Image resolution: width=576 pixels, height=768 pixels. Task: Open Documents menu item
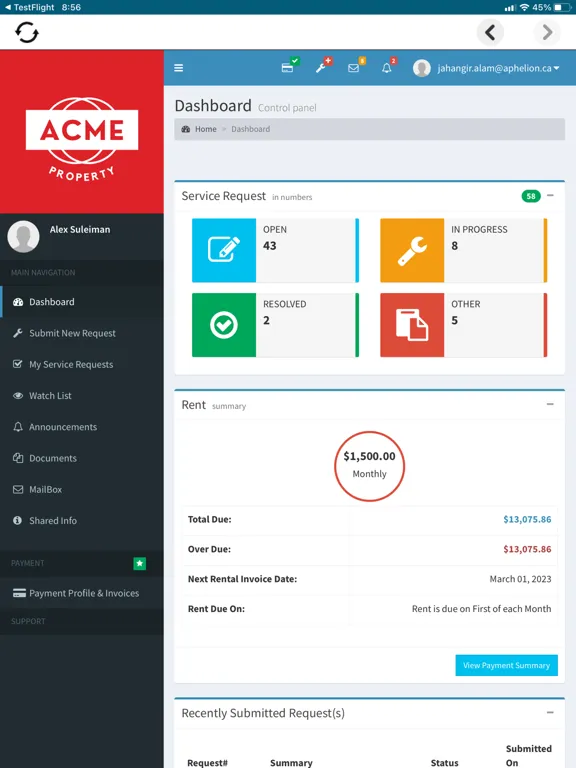pos(82,458)
